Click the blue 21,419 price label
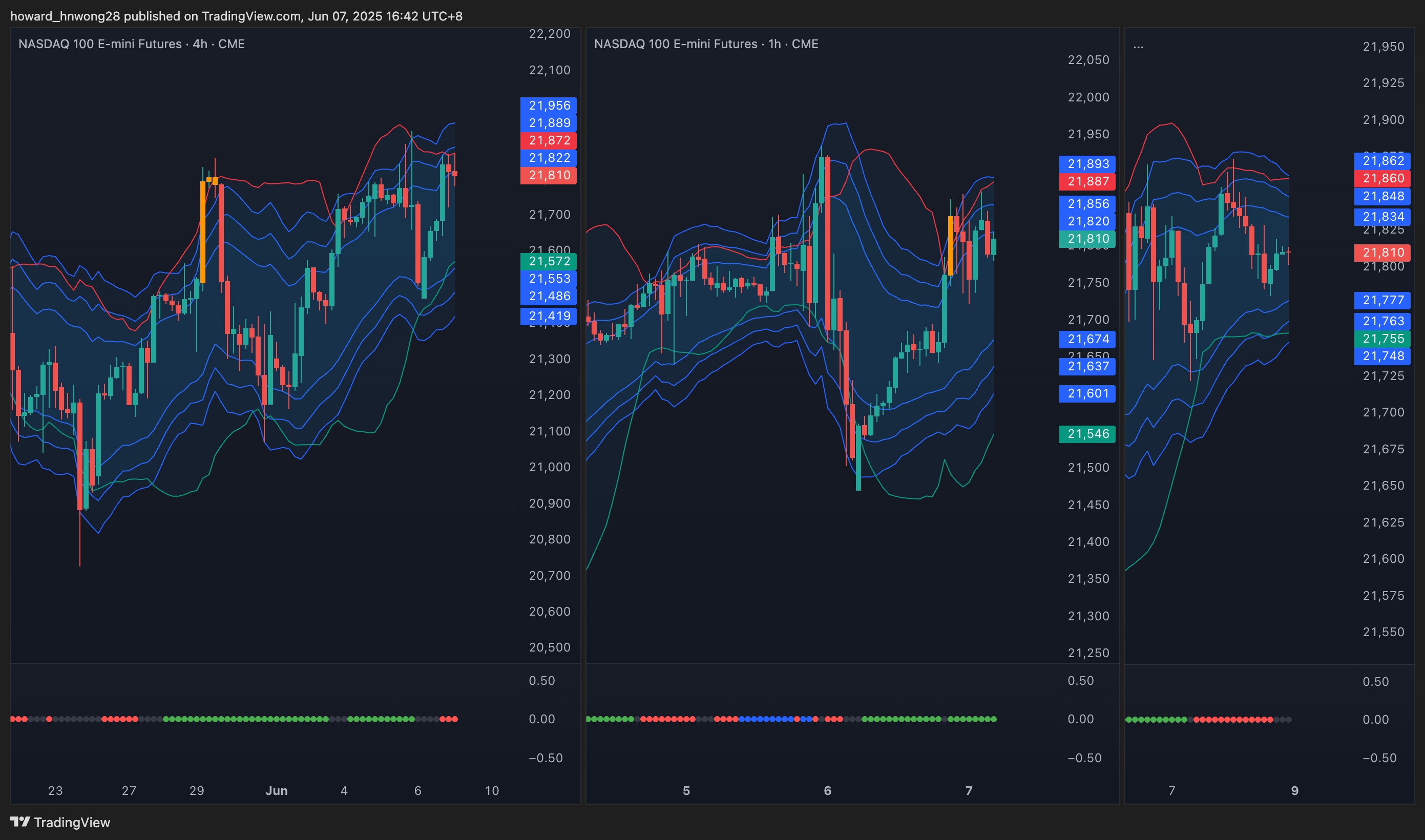Screen dimensions: 1425x840 tap(549, 316)
